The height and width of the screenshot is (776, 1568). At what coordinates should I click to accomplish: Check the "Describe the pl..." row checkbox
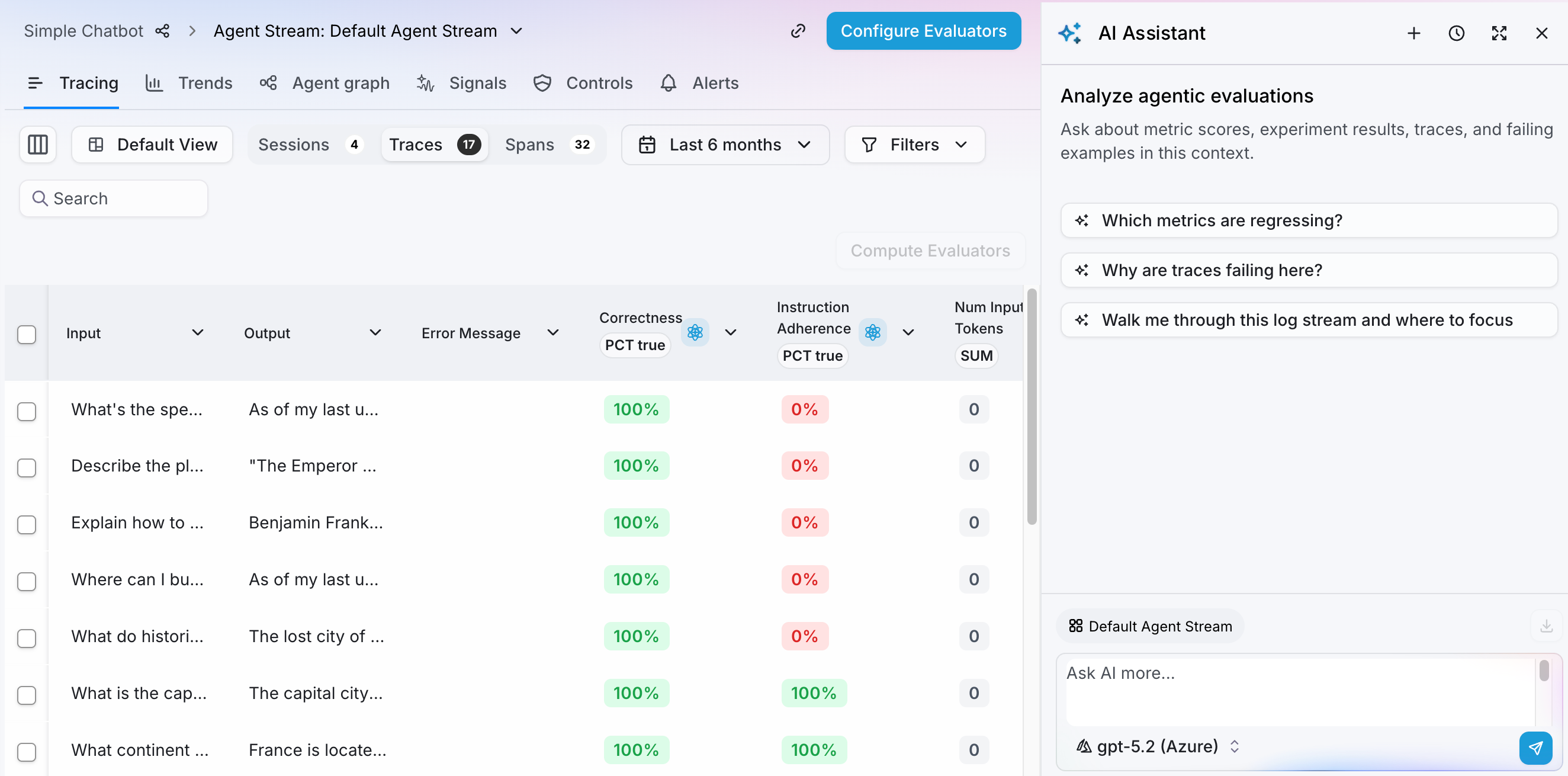click(x=27, y=468)
